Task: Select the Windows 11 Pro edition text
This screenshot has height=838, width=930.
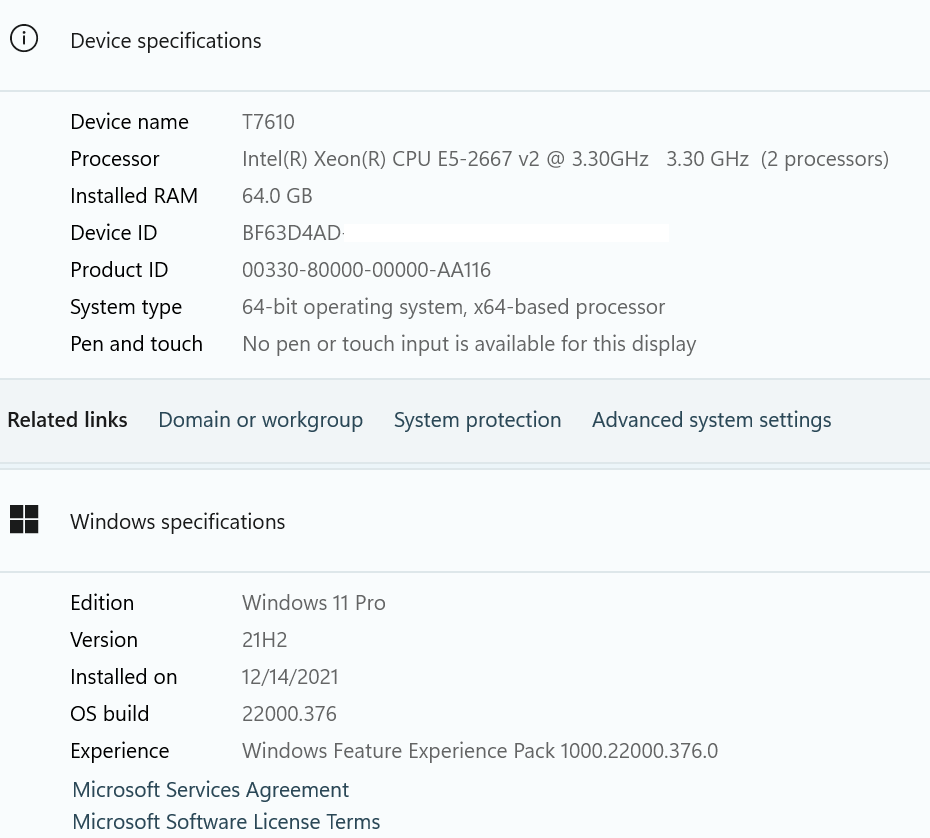Action: 313,602
